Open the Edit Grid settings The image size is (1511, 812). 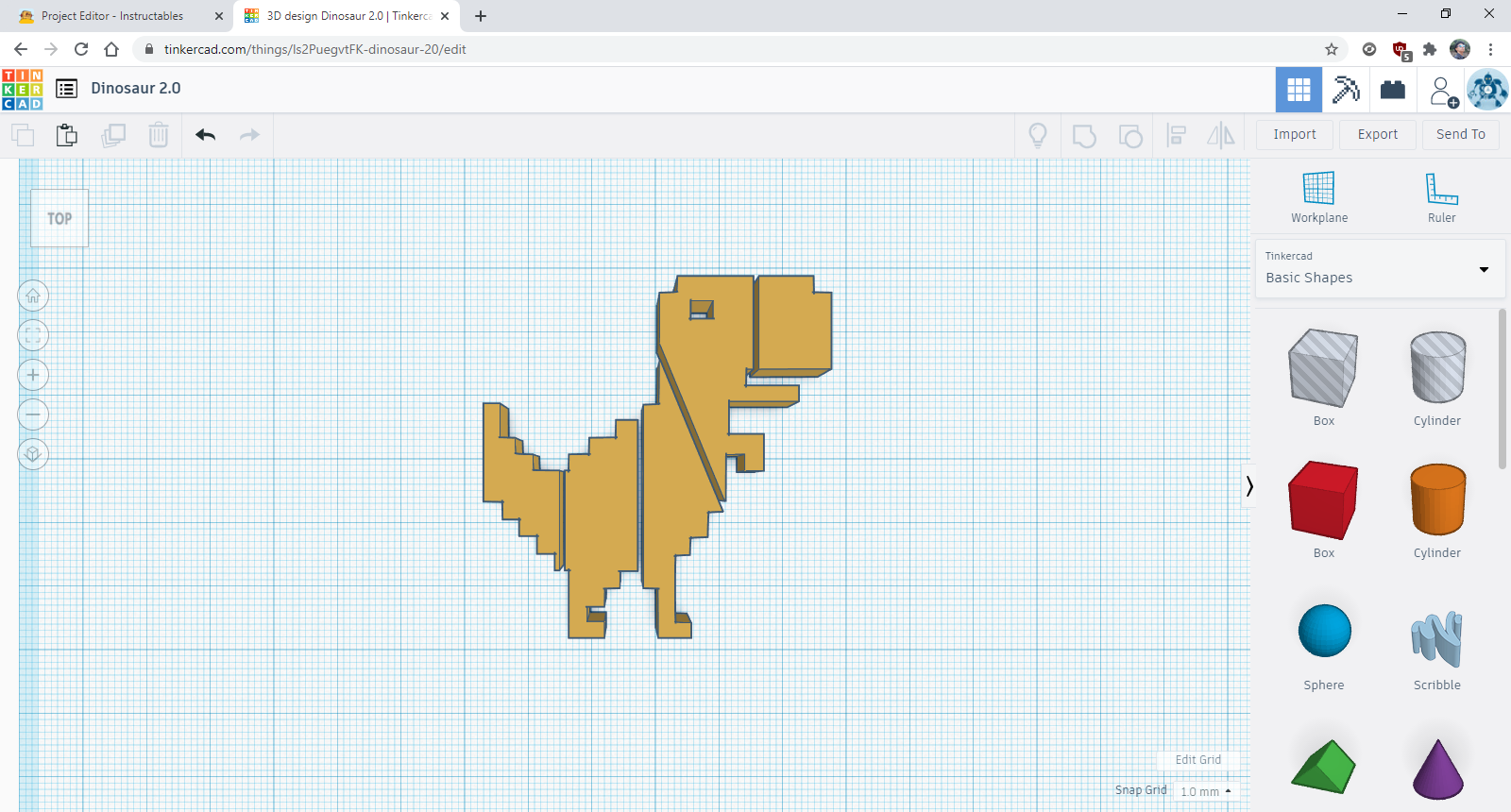point(1198,760)
